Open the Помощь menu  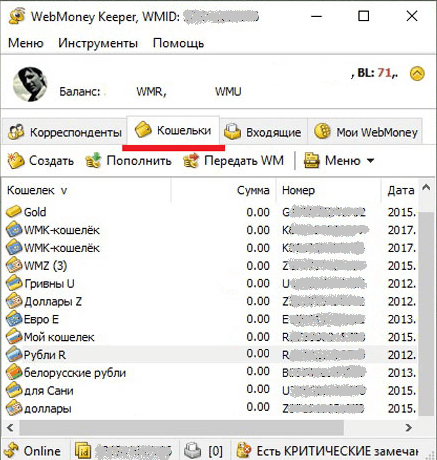point(178,43)
